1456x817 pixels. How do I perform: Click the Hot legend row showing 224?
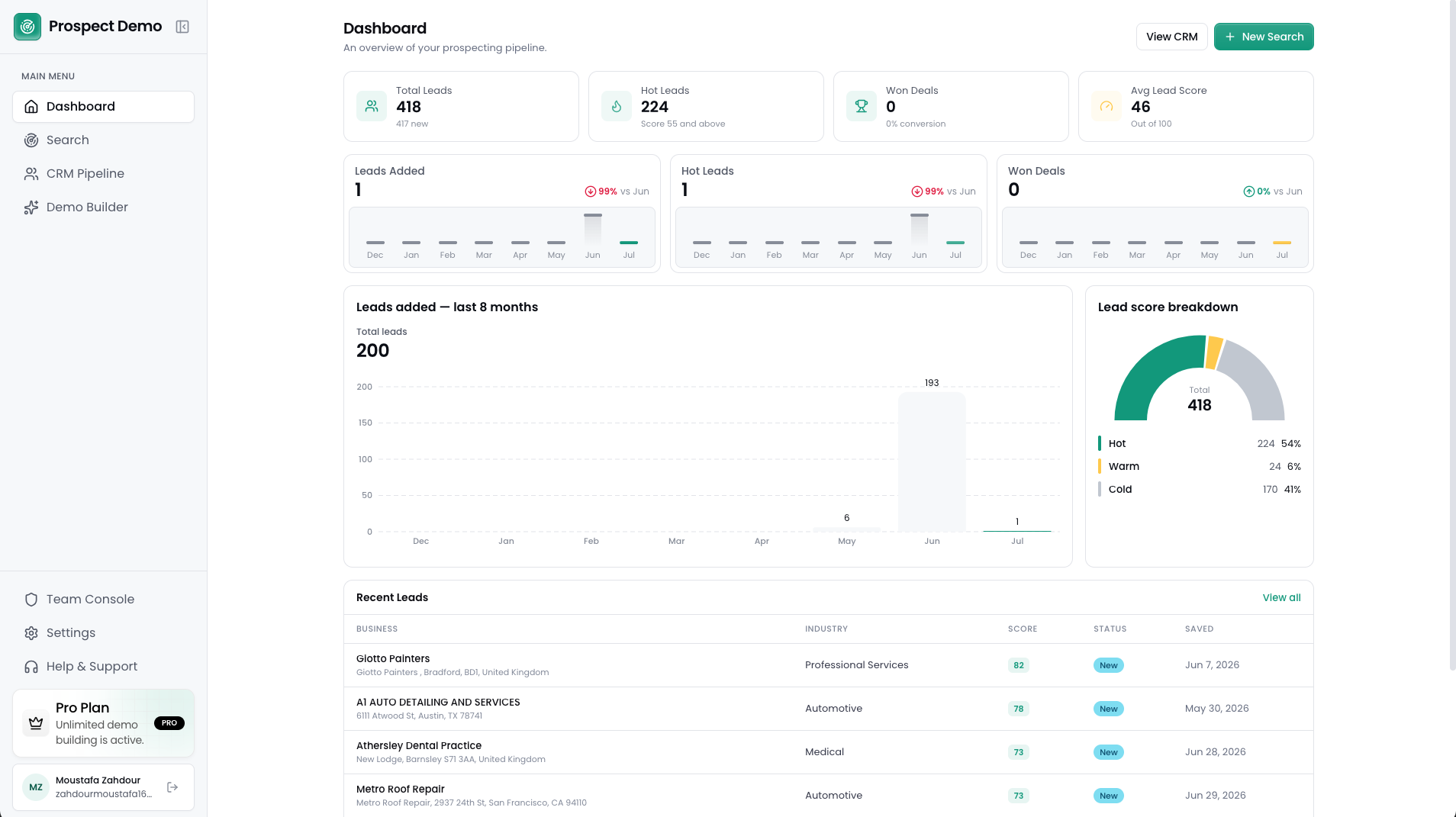click(x=1199, y=443)
